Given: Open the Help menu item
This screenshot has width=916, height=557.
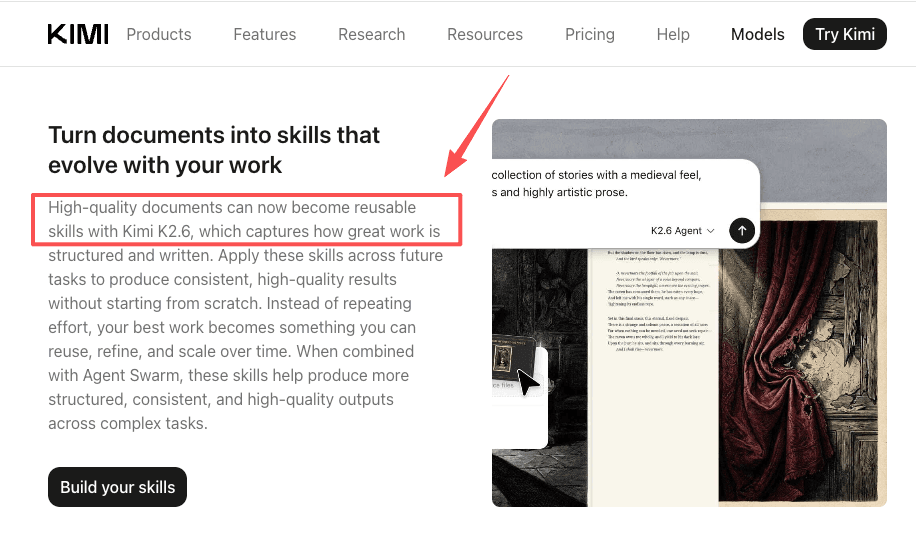Looking at the screenshot, I should [x=673, y=34].
